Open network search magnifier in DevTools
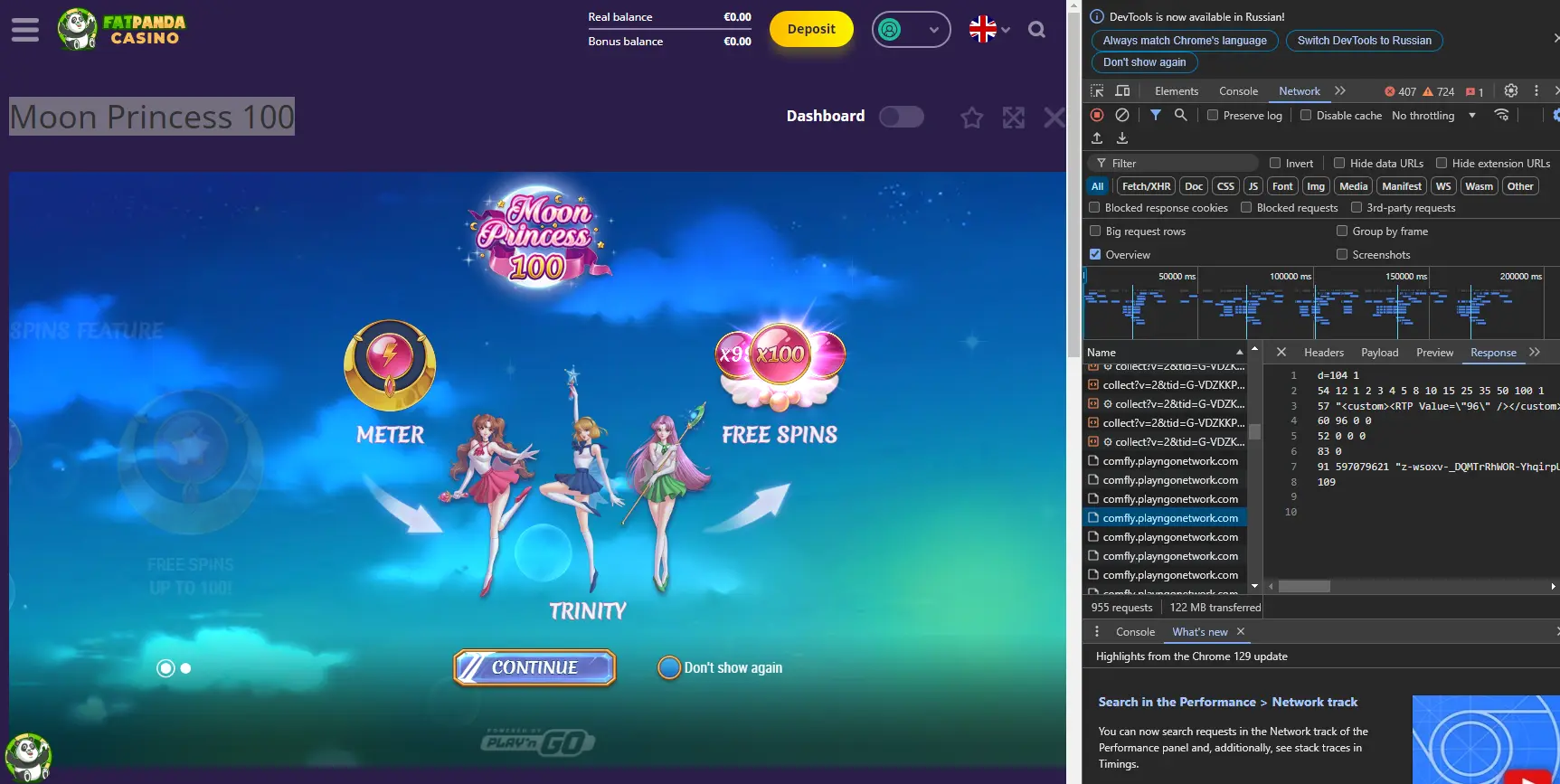1560x784 pixels. coord(1180,115)
